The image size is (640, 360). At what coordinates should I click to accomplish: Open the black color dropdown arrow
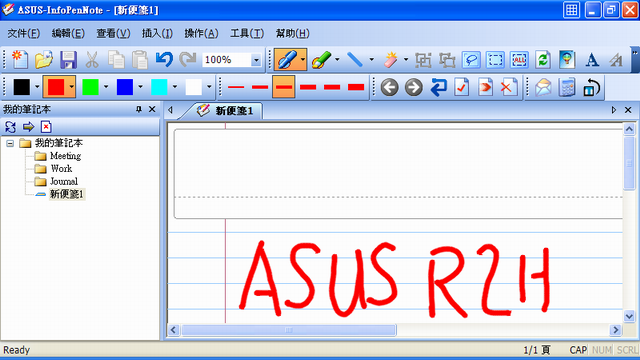pos(37,87)
